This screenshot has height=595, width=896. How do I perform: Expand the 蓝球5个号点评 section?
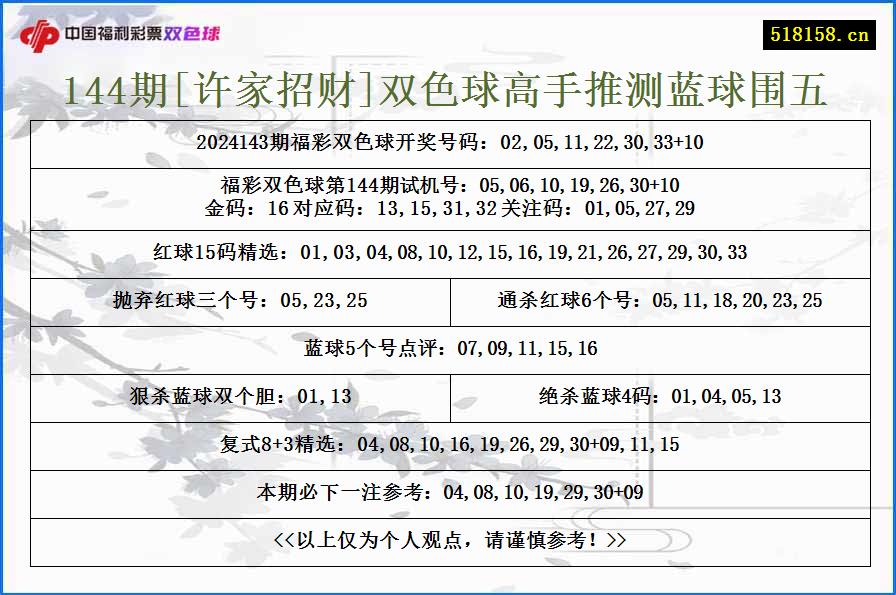(x=448, y=349)
